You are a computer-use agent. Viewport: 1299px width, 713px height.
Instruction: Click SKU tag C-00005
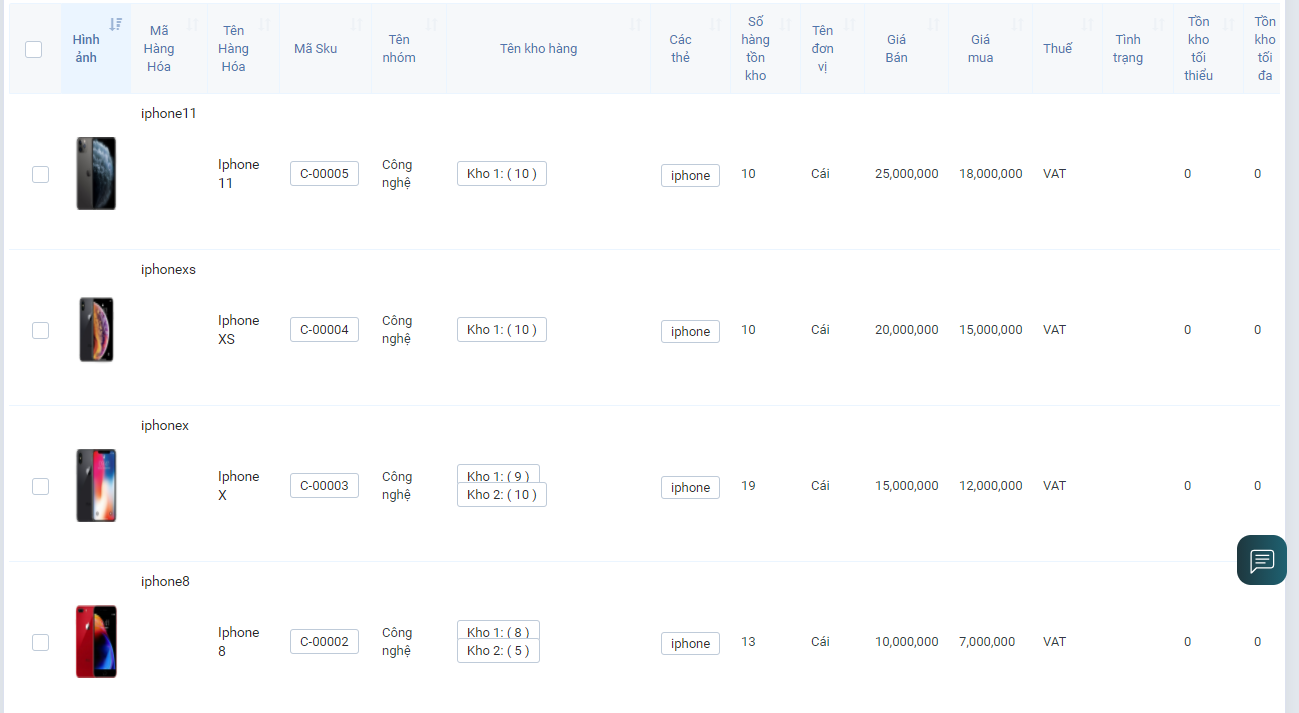coord(324,174)
